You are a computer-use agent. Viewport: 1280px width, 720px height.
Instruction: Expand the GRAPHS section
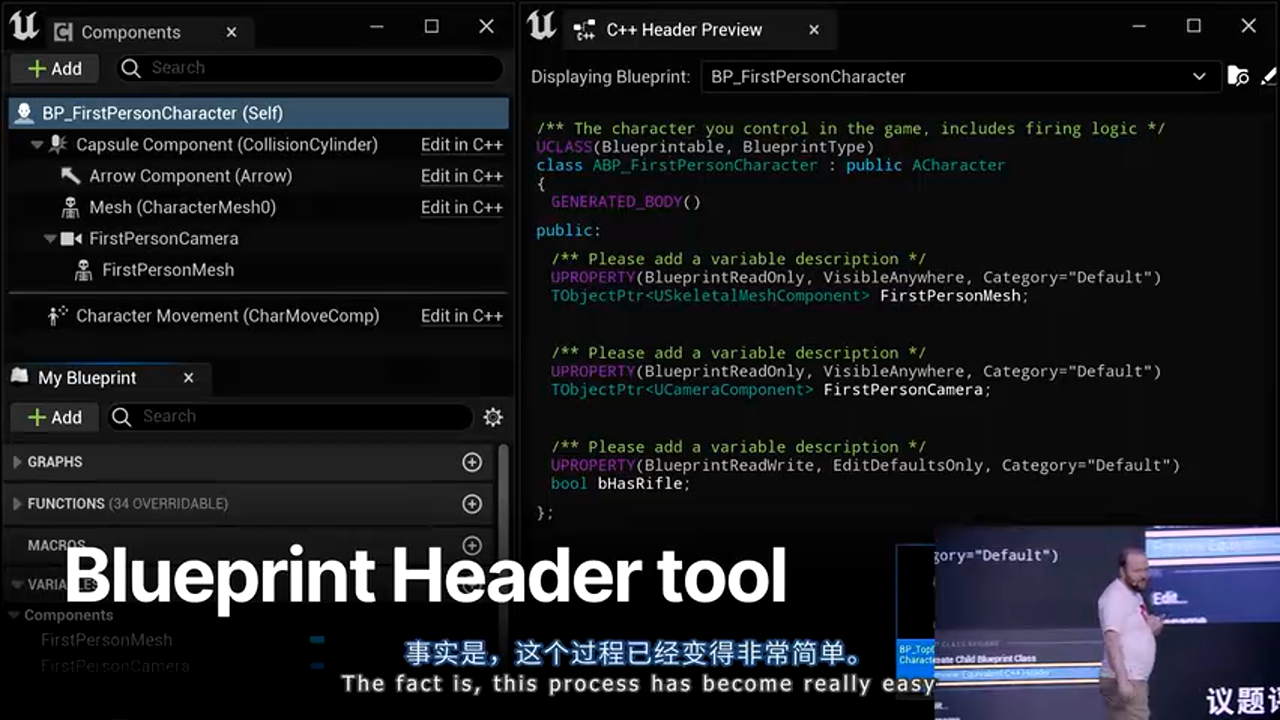(x=17, y=462)
